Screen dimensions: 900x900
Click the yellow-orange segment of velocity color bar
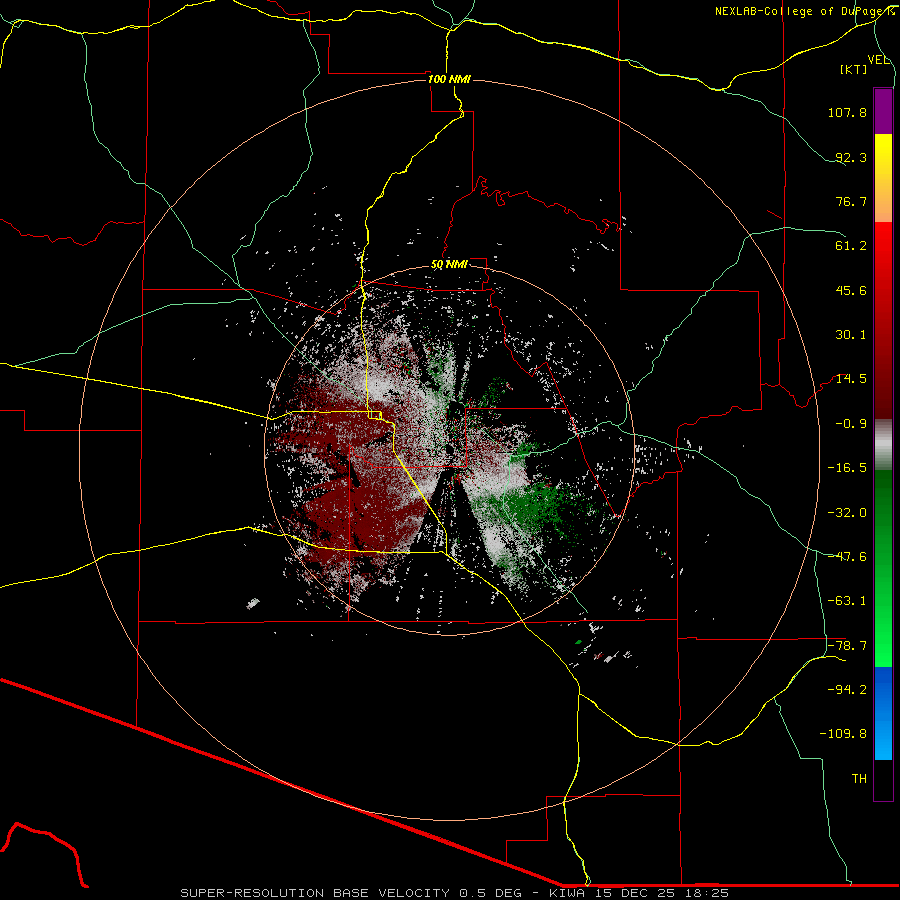883,178
